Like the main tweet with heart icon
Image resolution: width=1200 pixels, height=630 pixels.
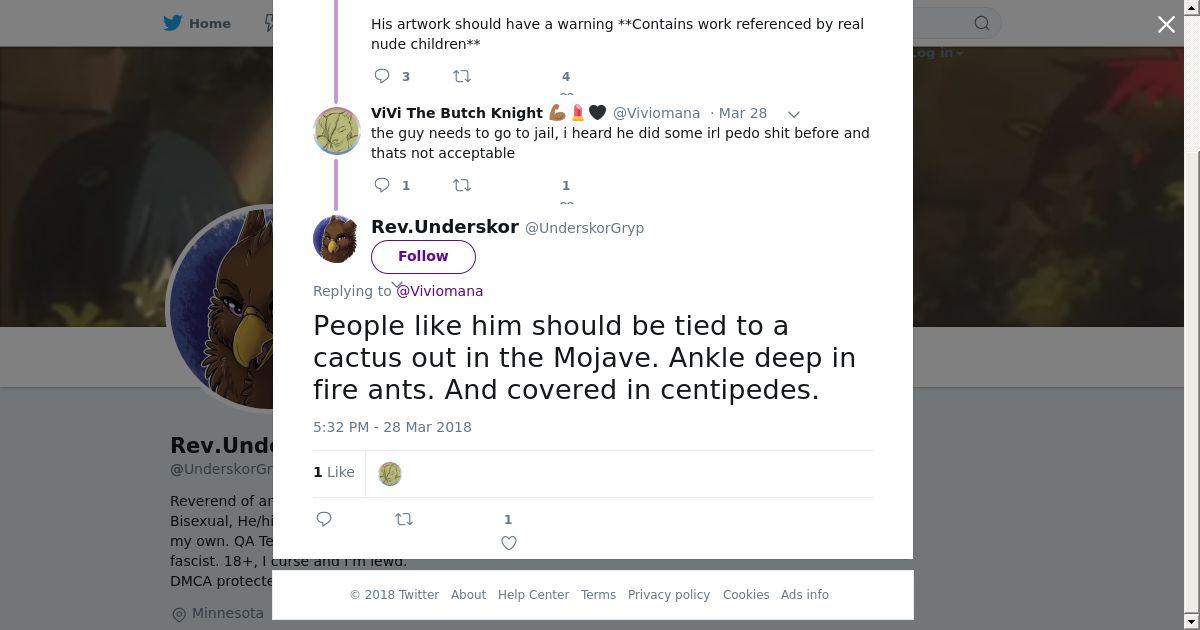click(509, 543)
